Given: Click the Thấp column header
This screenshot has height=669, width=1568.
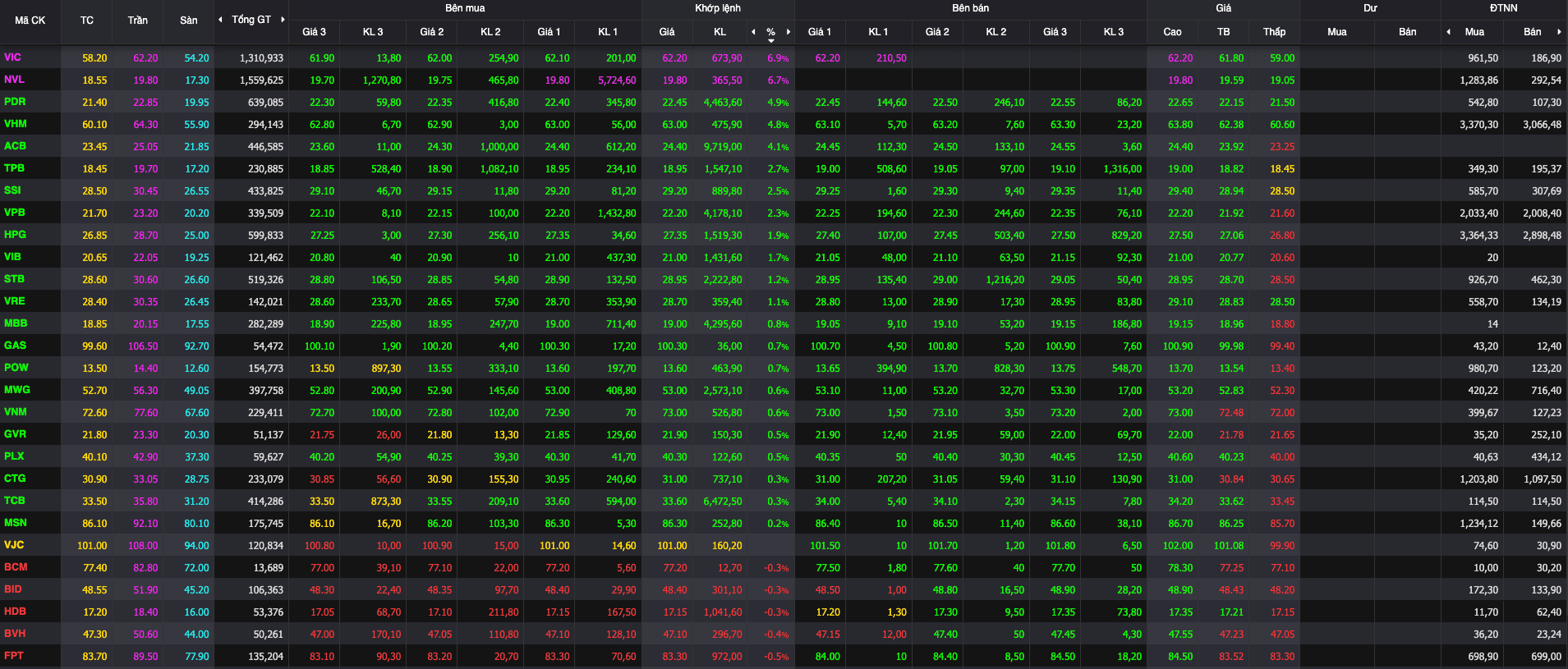Looking at the screenshot, I should 1275,32.
